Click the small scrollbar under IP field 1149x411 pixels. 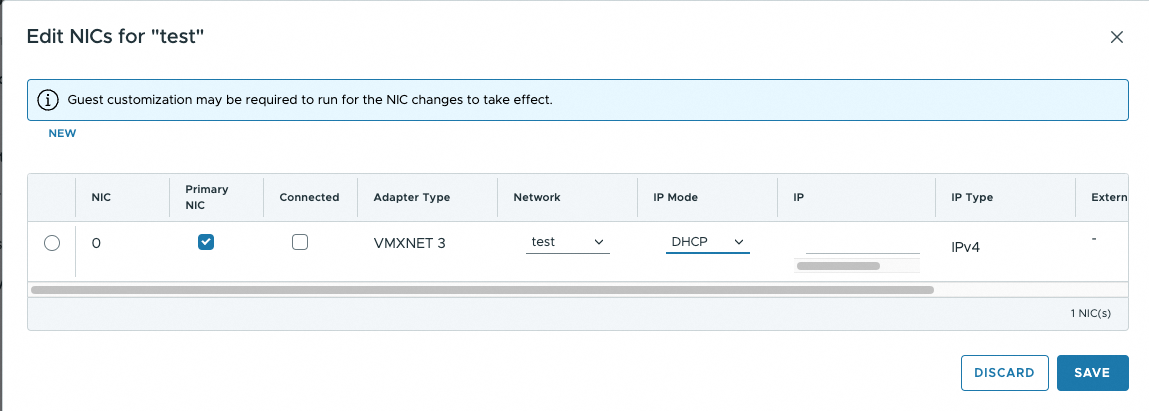pyautogui.click(x=838, y=266)
